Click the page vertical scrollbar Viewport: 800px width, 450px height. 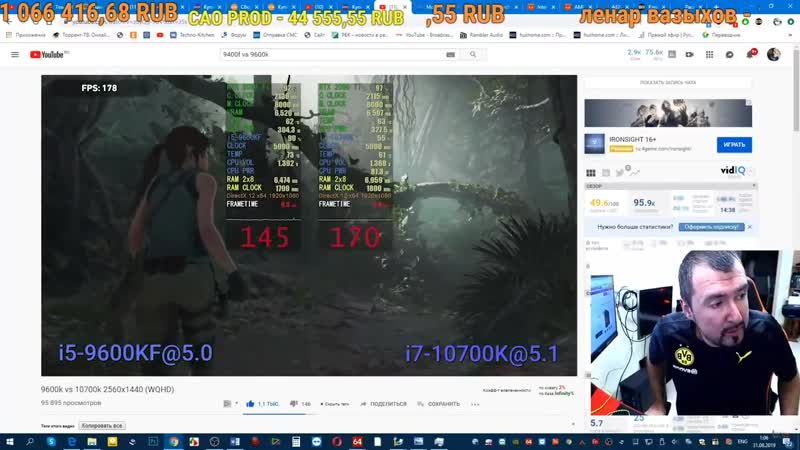pyautogui.click(x=796, y=89)
